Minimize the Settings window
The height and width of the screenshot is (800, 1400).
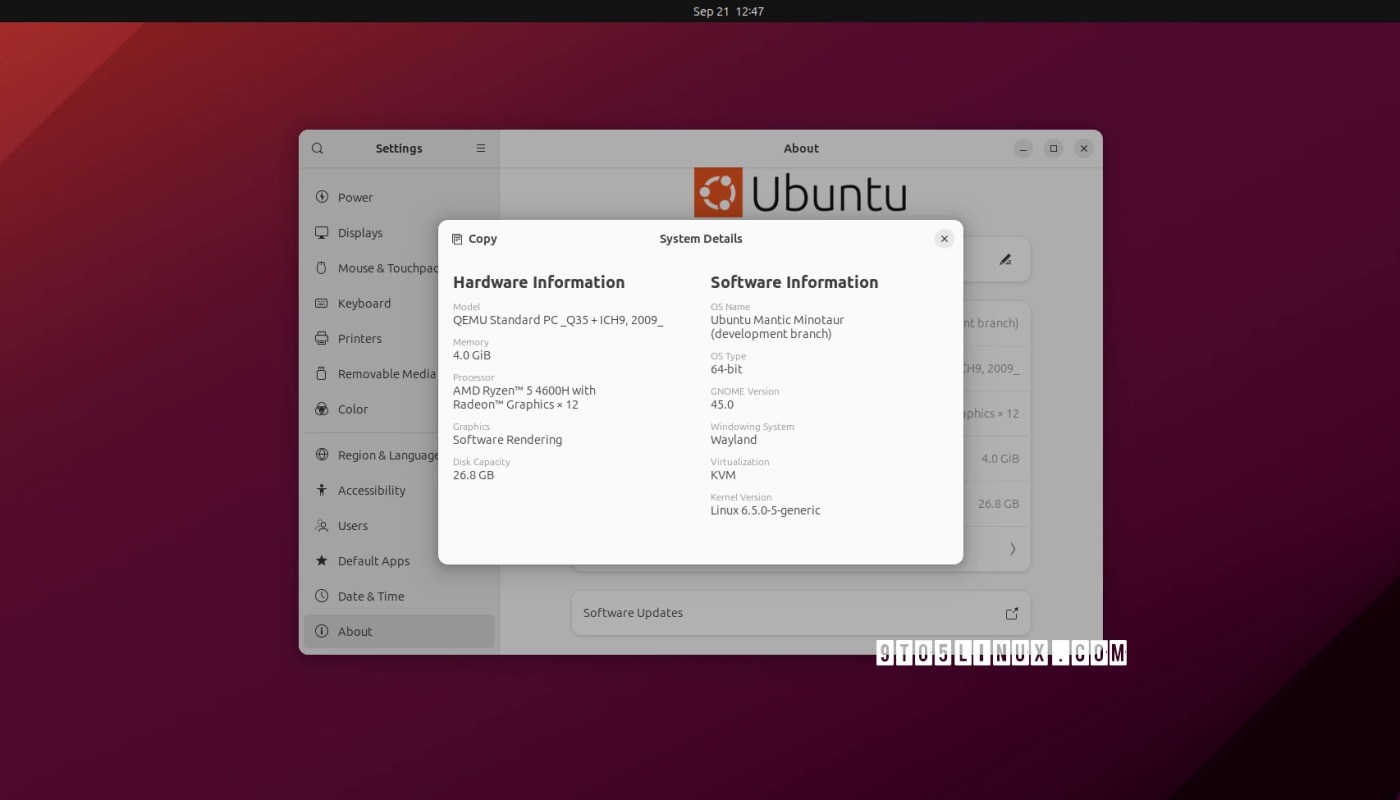(1023, 148)
